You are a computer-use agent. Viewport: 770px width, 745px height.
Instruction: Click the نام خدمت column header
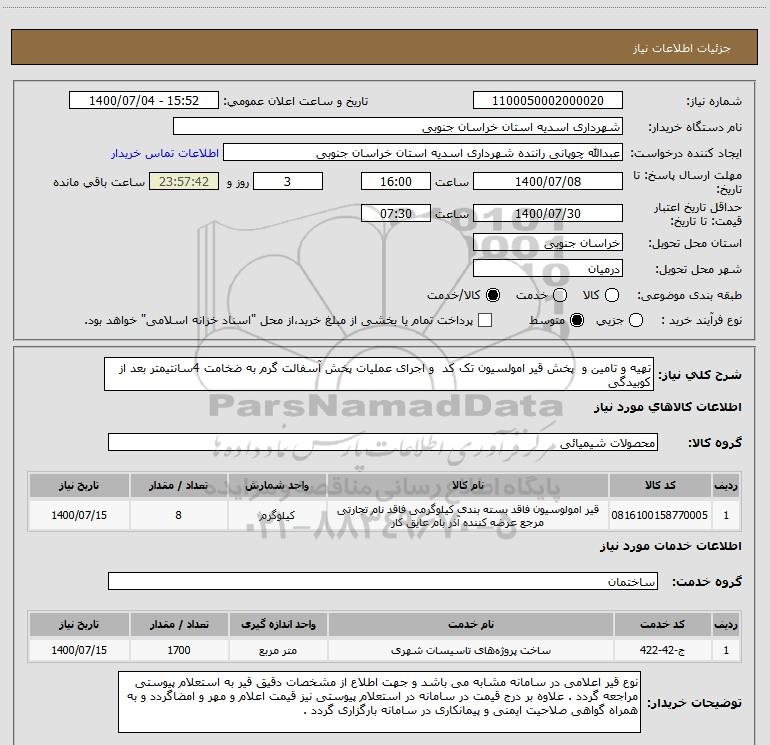pos(470,624)
